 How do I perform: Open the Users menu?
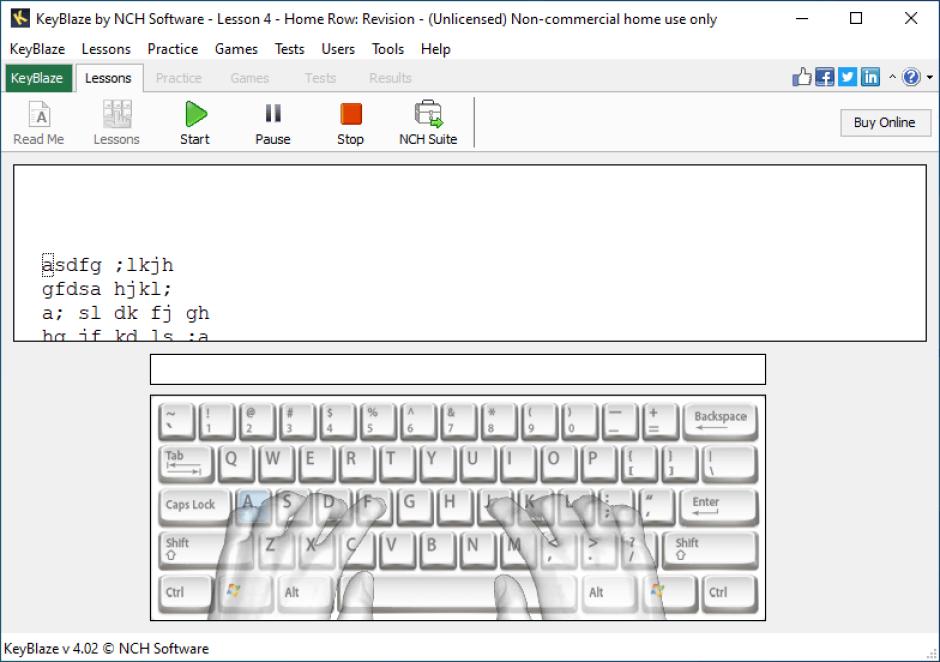pos(338,49)
